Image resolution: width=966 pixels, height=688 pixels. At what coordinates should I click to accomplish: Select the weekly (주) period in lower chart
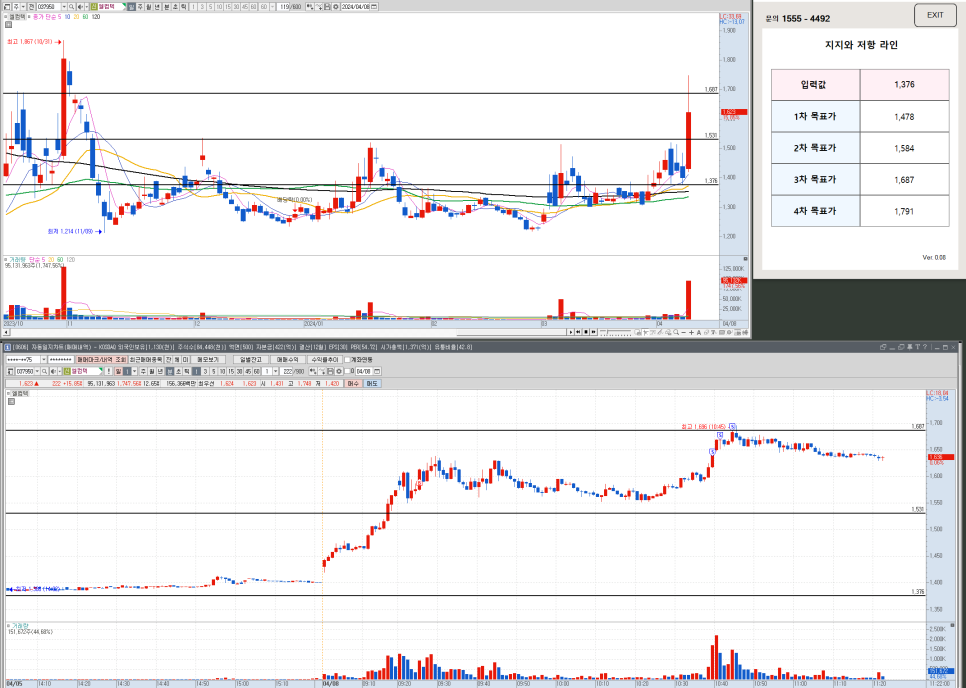144,371
